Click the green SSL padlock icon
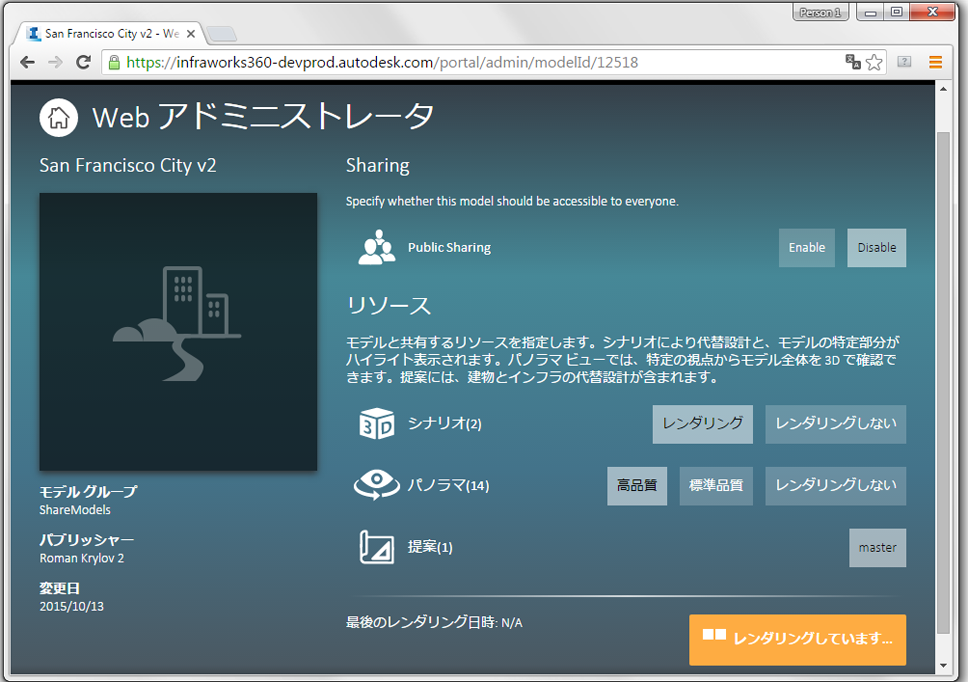The image size is (968, 682). coord(114,62)
